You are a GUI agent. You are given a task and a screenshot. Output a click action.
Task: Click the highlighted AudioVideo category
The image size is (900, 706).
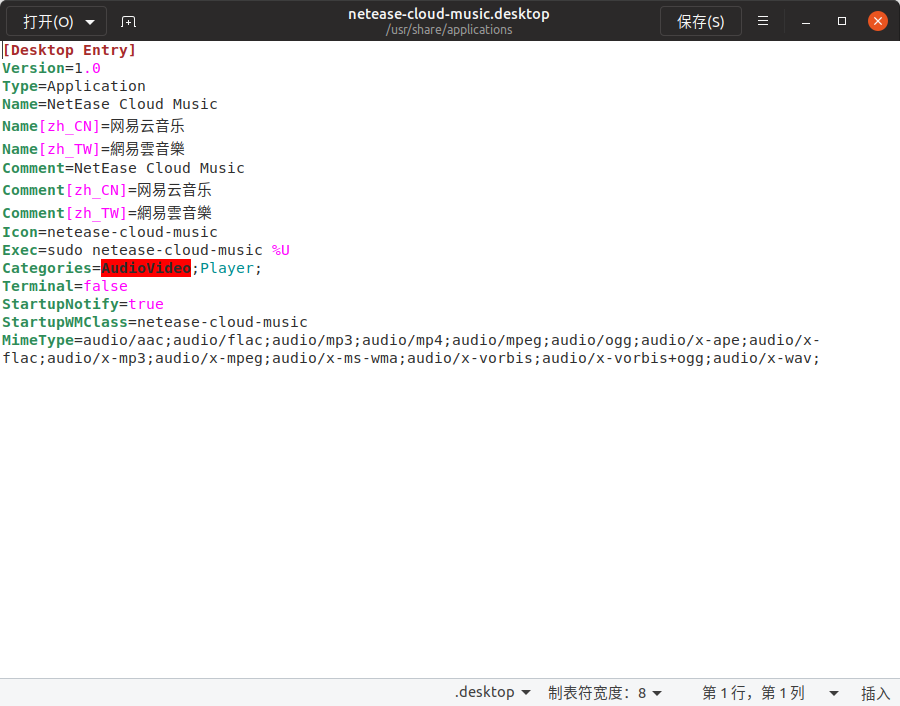tap(146, 268)
